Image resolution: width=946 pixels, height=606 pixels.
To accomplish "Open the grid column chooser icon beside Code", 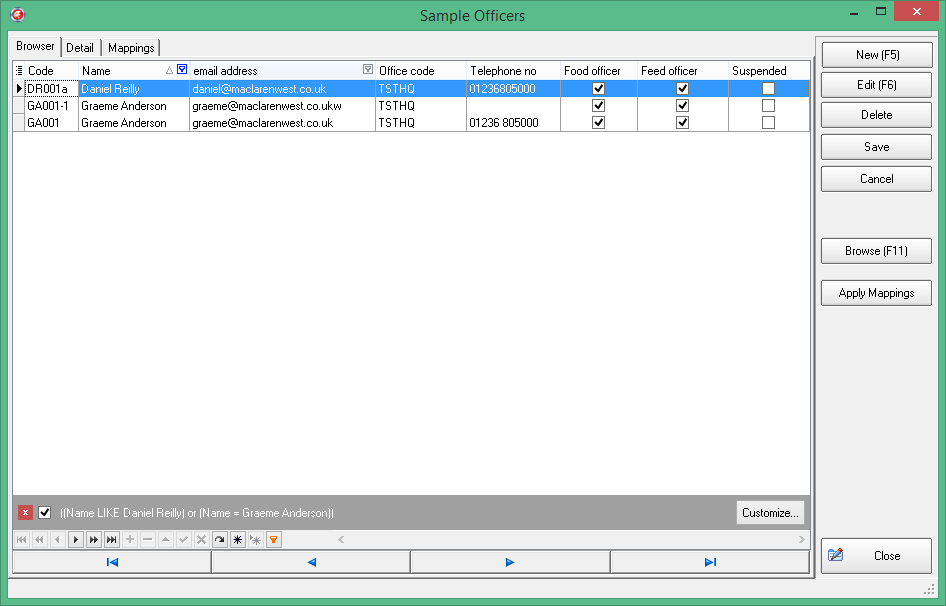I will pos(19,71).
